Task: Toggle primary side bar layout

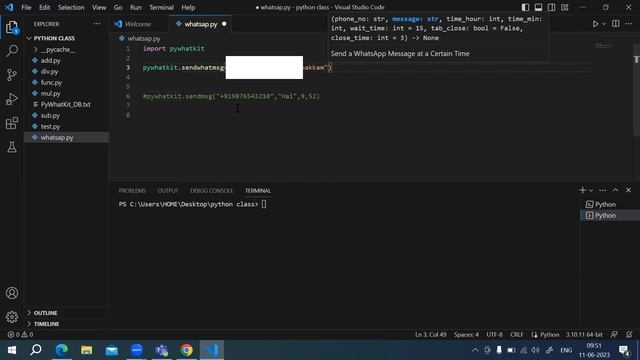Action: [x=525, y=7]
